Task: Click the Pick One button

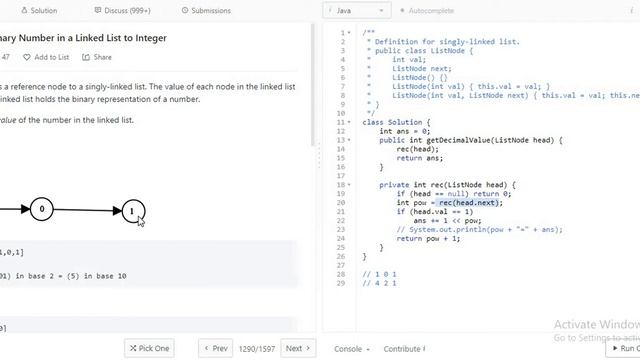Action: pos(149,348)
